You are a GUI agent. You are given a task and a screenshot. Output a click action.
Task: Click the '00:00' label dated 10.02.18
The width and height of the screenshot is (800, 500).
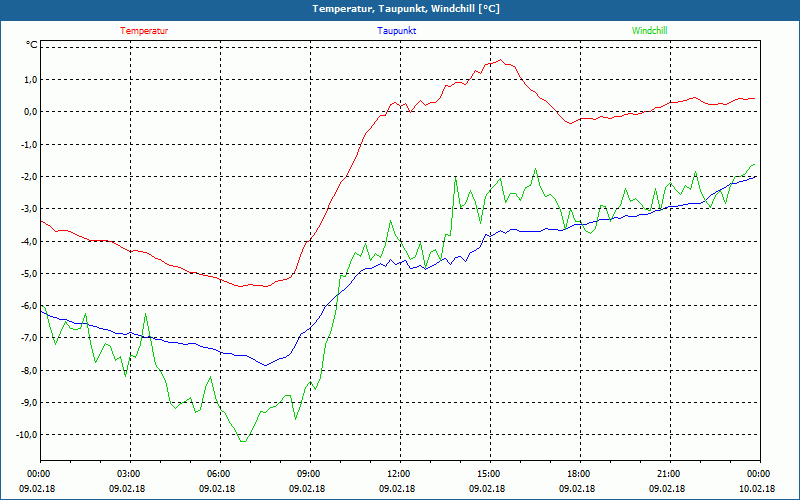(x=757, y=474)
